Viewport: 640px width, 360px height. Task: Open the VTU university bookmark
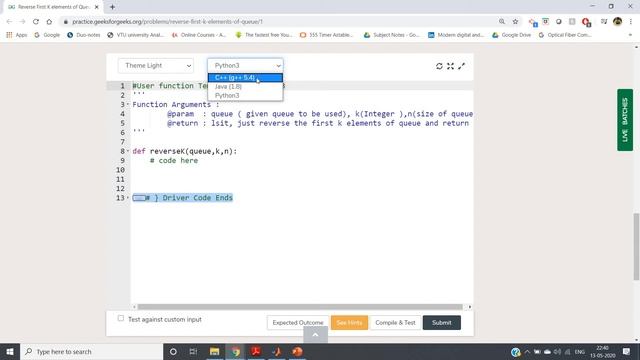(x=136, y=35)
